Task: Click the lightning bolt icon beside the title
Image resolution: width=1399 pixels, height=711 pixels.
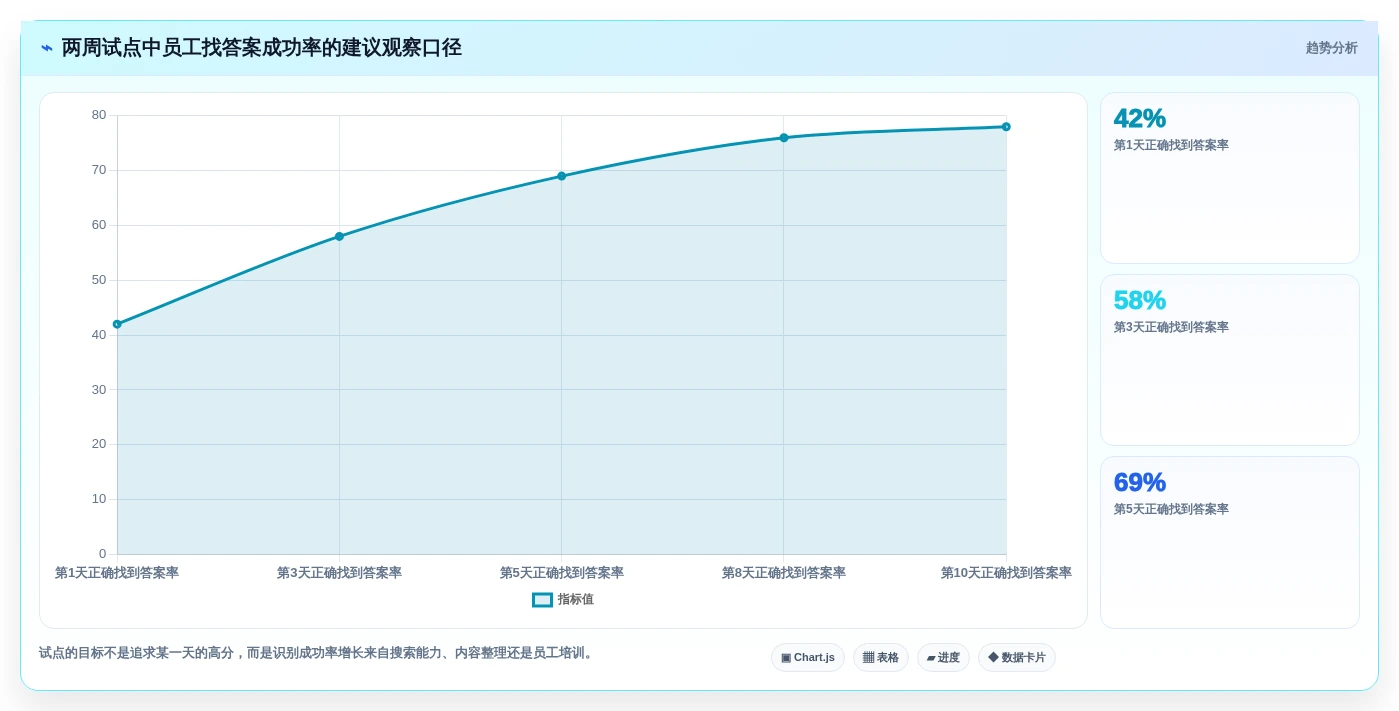Action: click(47, 48)
